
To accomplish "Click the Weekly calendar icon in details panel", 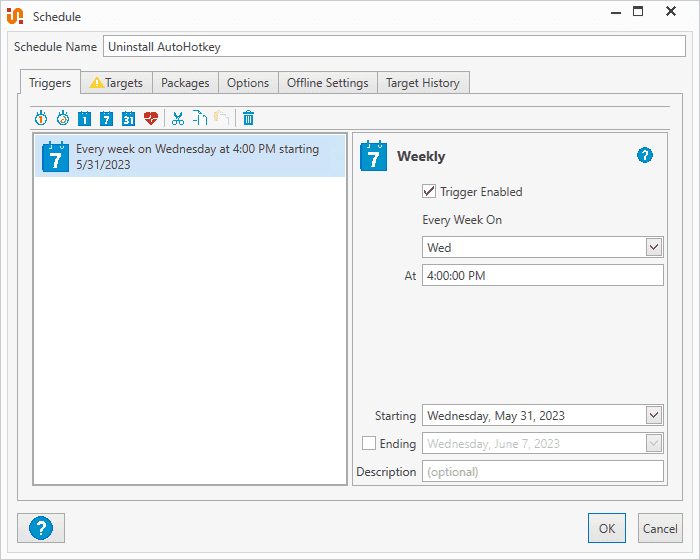I will click(x=373, y=155).
